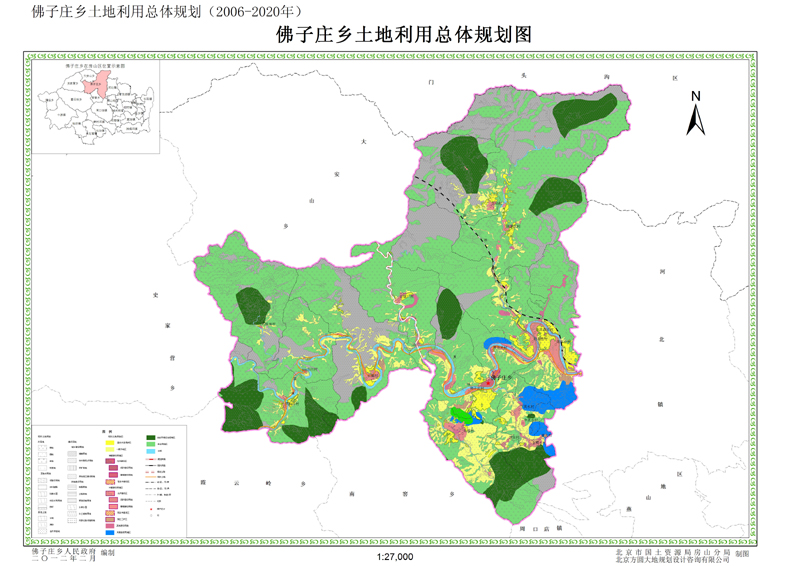Click the 佛子庄乡人民政府 footer label
Image resolution: width=800 pixels, height=566 pixels.
click(x=64, y=550)
